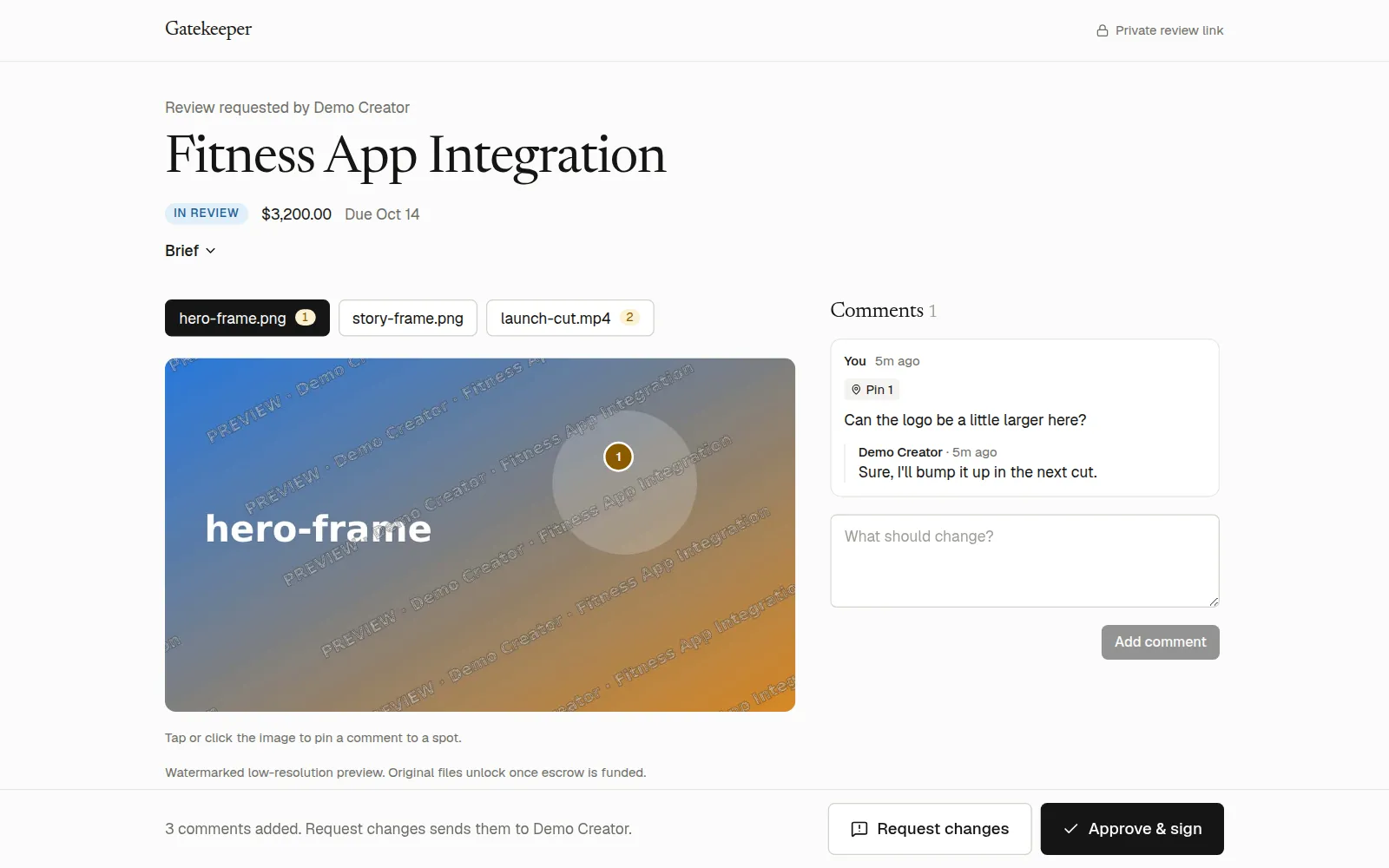Focus the 'What should change?' comment box

[x=1024, y=561]
